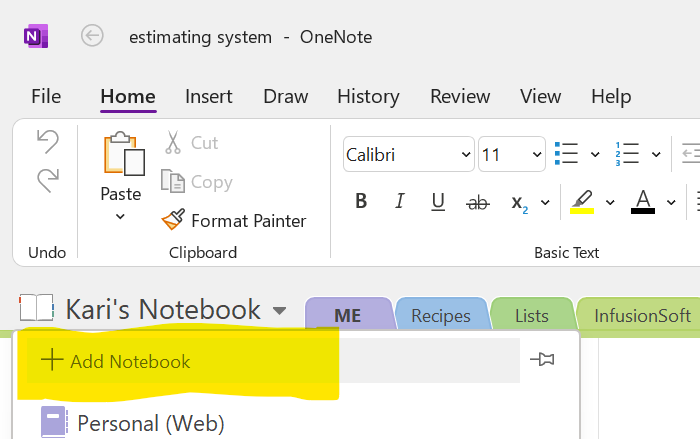The height and width of the screenshot is (439, 700).
Task: Cut the selected content
Action: click(190, 143)
